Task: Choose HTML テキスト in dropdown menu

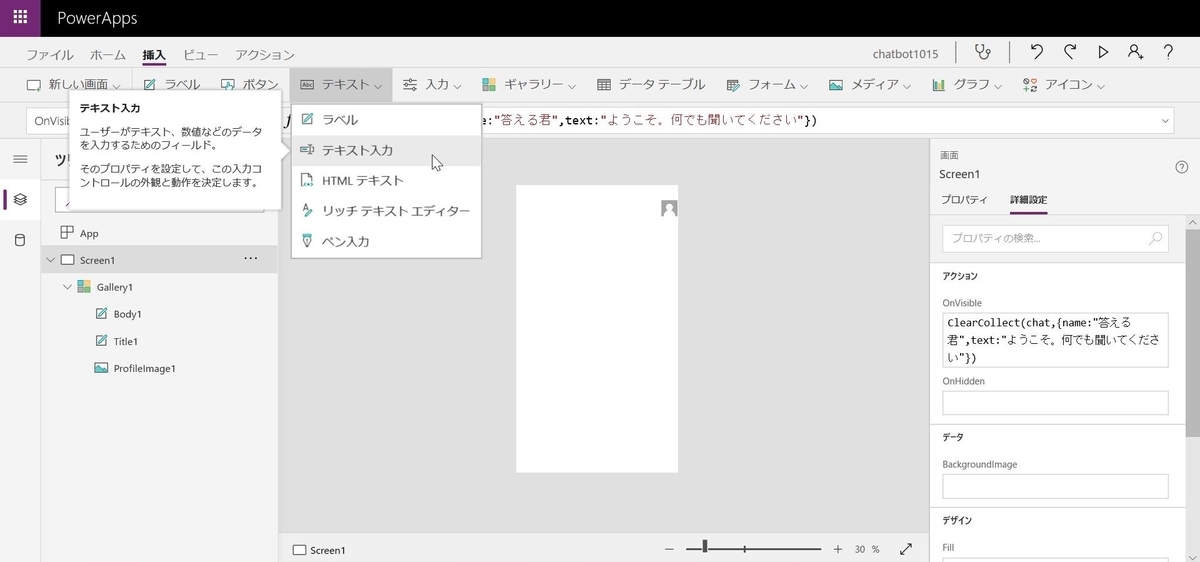Action: [386, 180]
